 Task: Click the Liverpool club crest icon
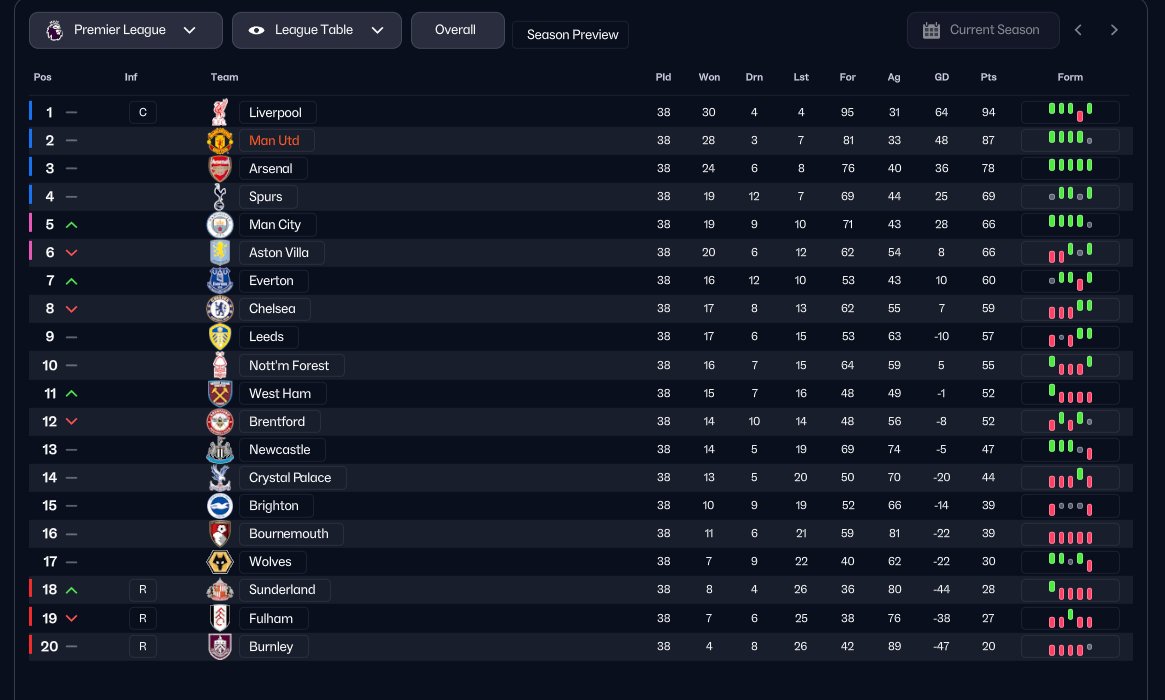219,112
